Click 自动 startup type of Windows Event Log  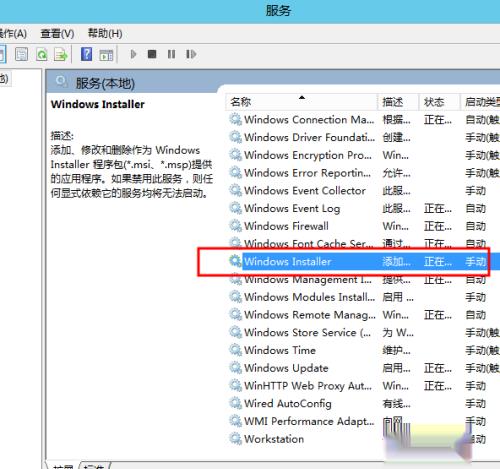click(476, 209)
